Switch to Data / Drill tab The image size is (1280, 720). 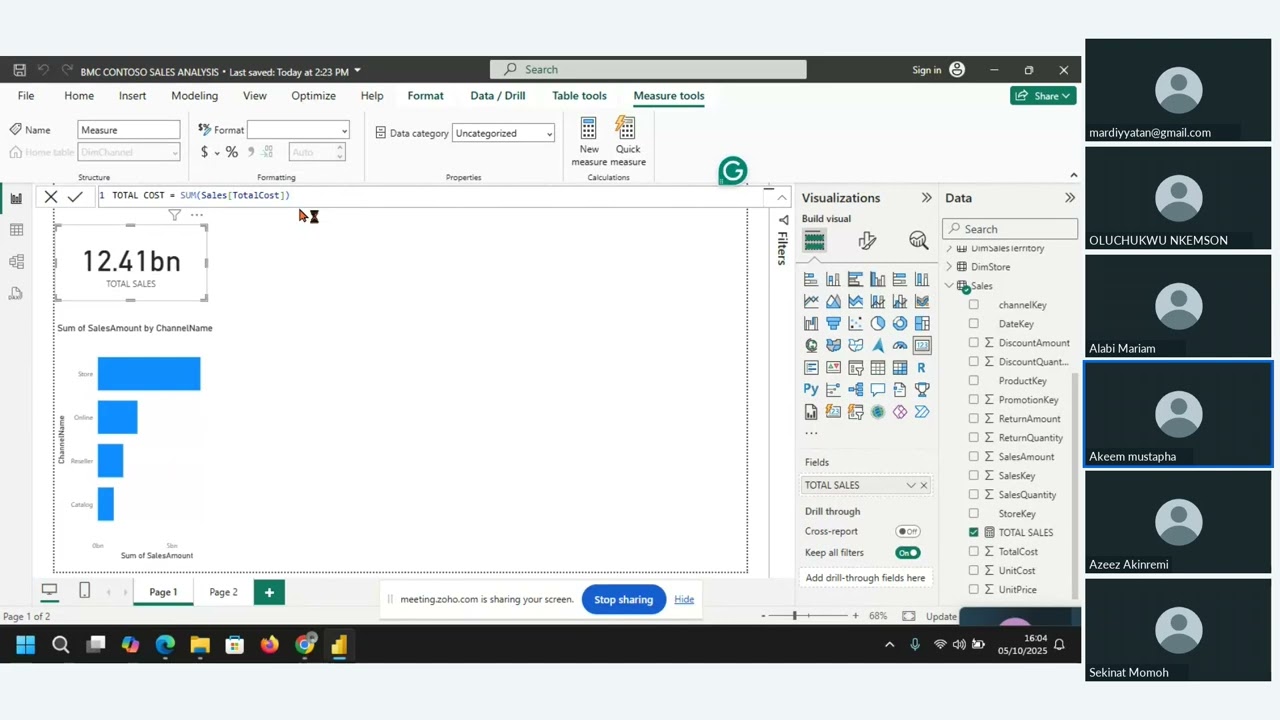497,96
